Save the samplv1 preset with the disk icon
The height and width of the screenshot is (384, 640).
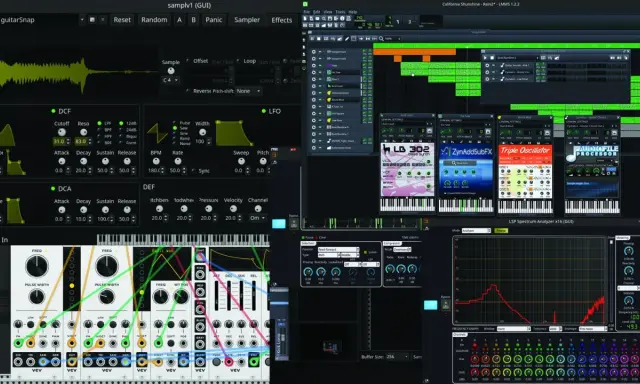tap(92, 20)
